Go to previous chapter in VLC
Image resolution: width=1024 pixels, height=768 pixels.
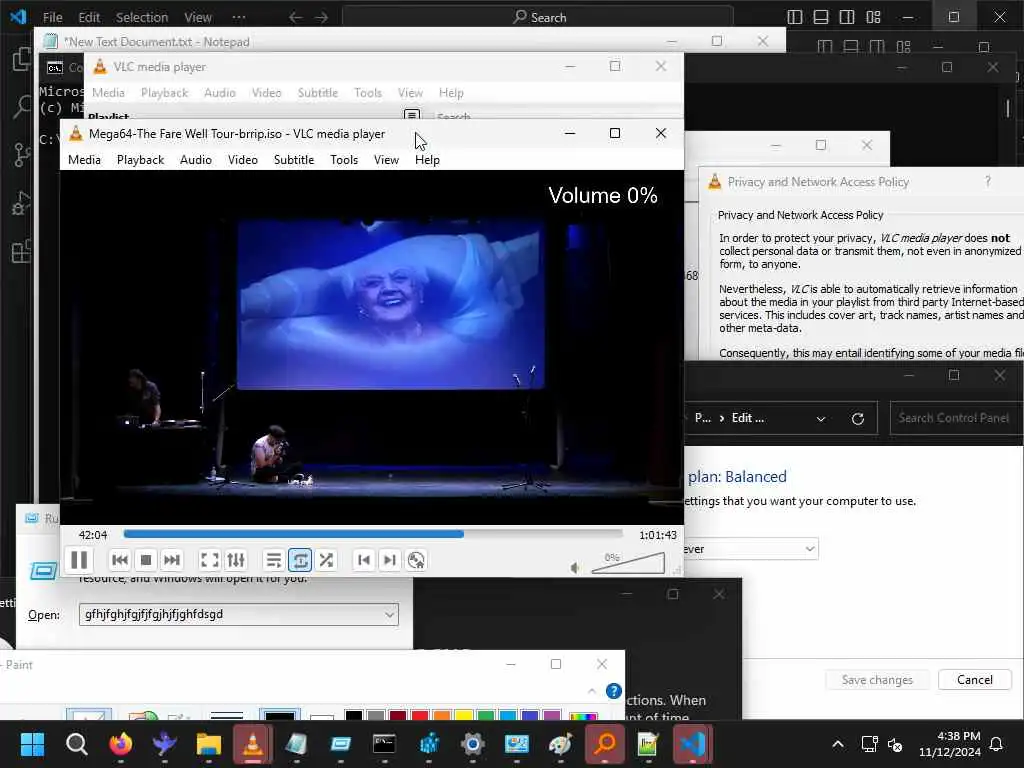coord(364,560)
